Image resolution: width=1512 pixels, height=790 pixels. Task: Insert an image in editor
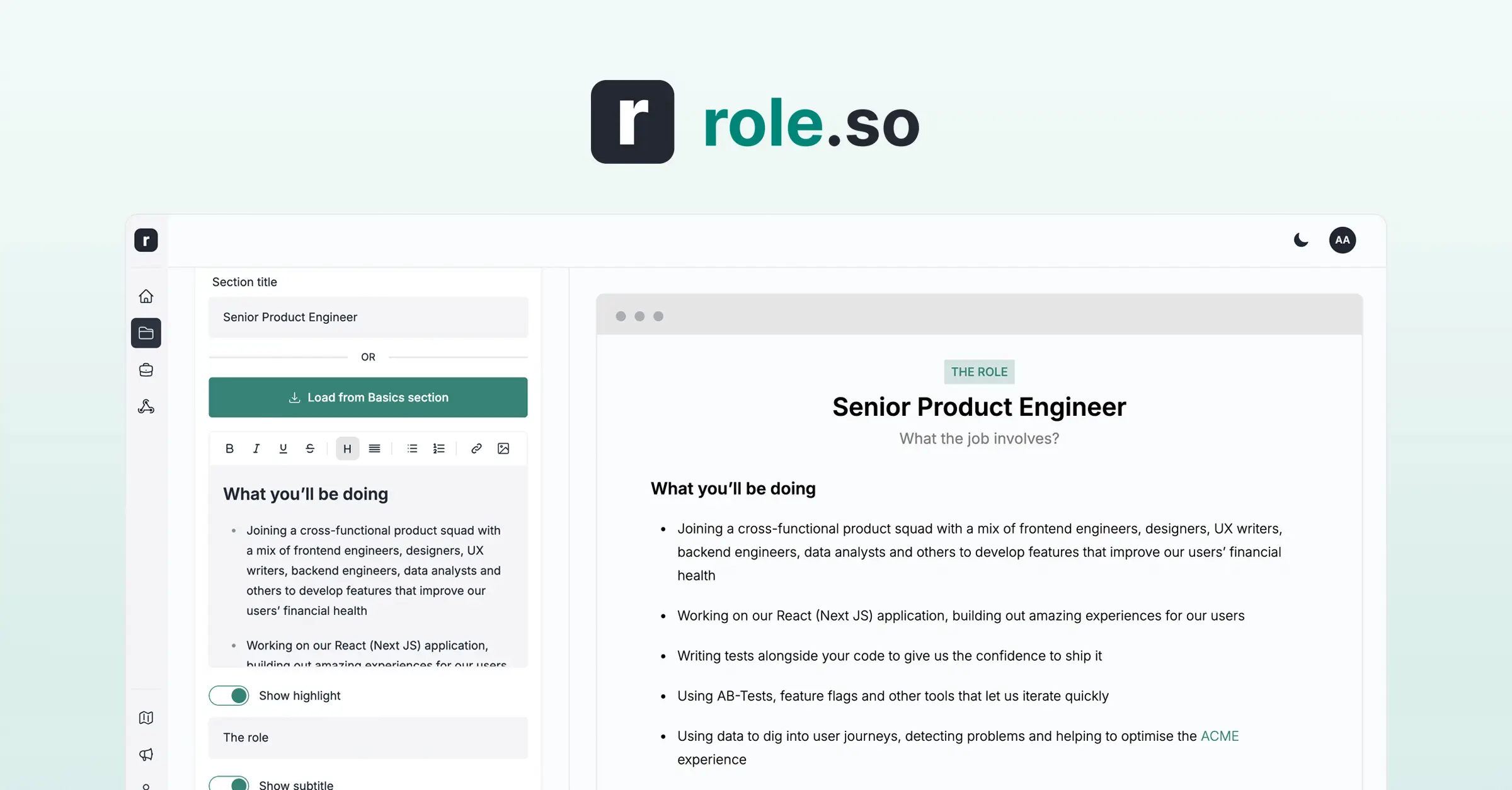[x=503, y=449]
